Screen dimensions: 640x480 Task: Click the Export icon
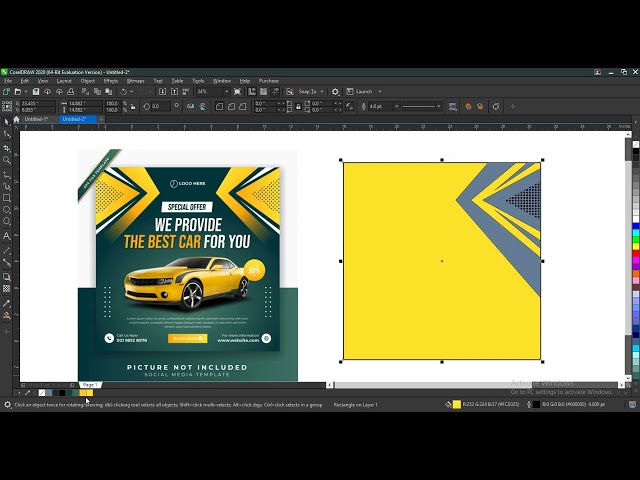(174, 91)
